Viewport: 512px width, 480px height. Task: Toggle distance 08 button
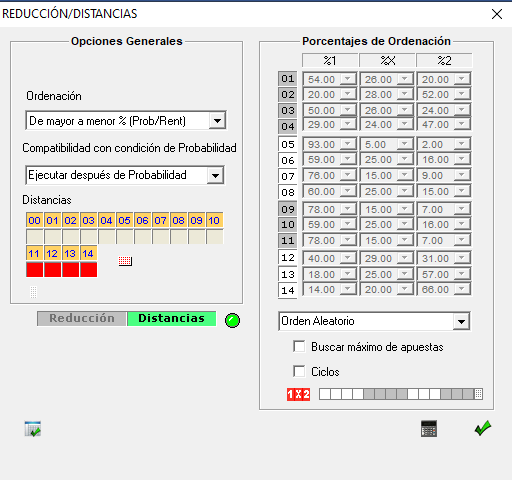(x=178, y=220)
